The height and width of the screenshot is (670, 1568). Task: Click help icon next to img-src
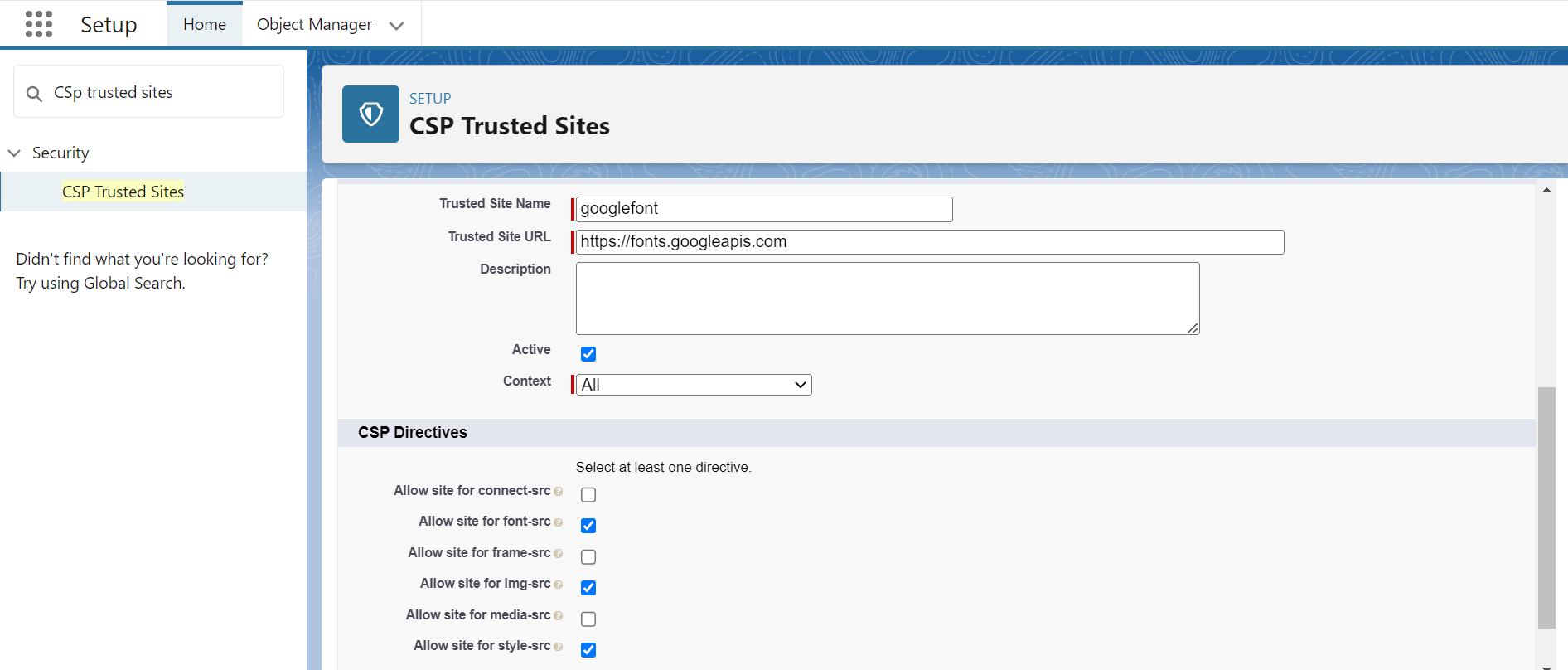pos(559,585)
